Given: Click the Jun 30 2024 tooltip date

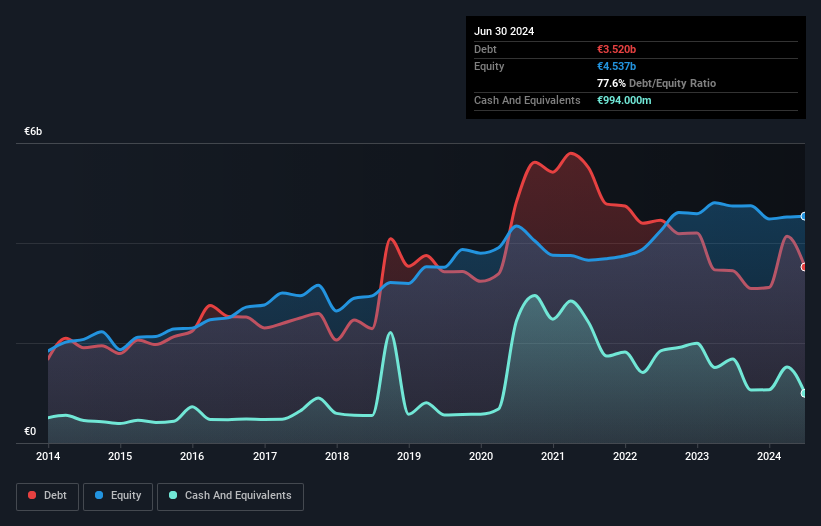Looking at the screenshot, I should [504, 31].
